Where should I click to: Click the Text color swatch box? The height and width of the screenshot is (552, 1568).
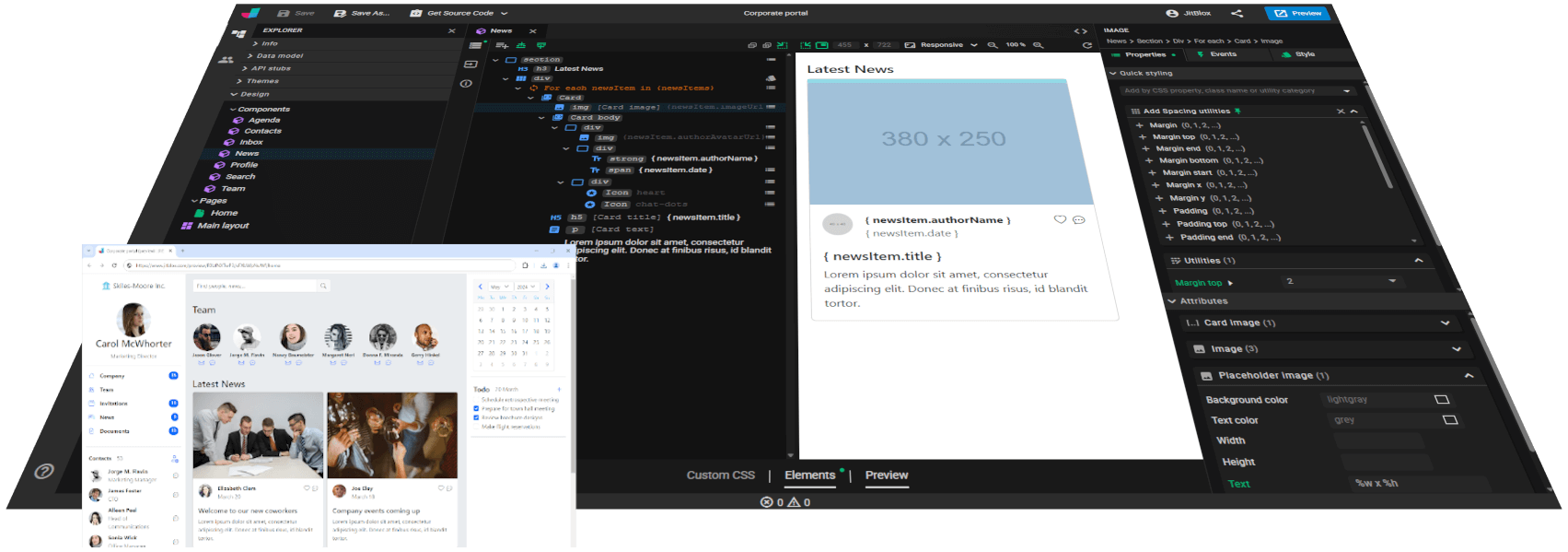(1450, 420)
